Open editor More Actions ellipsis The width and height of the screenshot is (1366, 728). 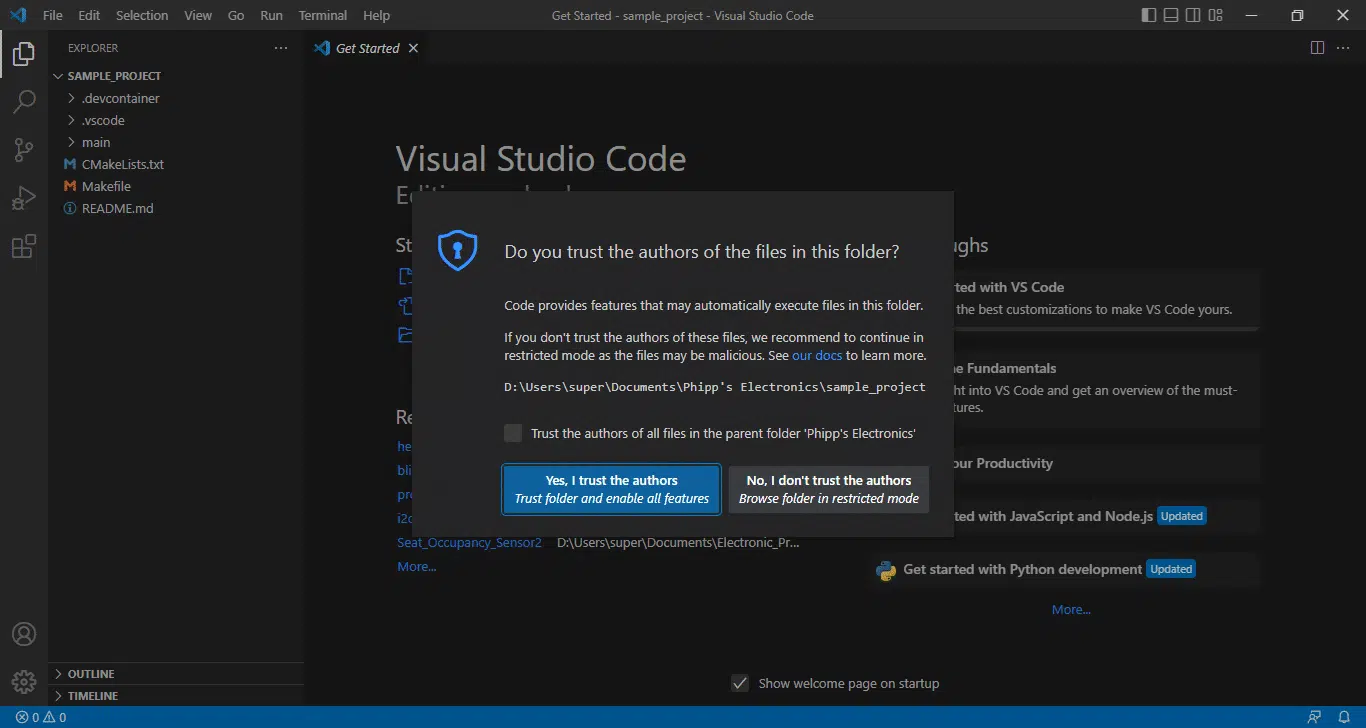pos(1344,48)
